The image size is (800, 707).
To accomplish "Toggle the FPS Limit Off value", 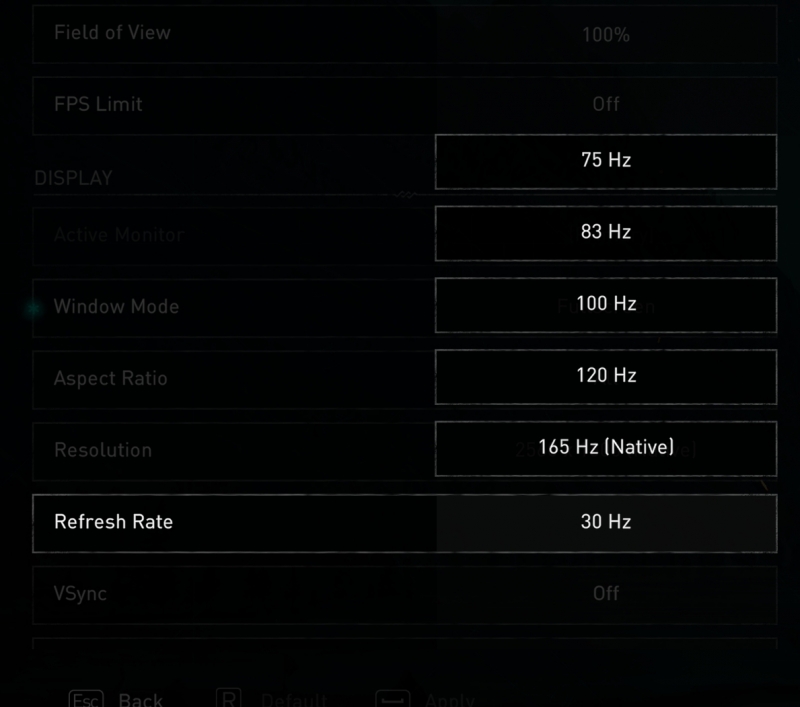I will tap(606, 104).
